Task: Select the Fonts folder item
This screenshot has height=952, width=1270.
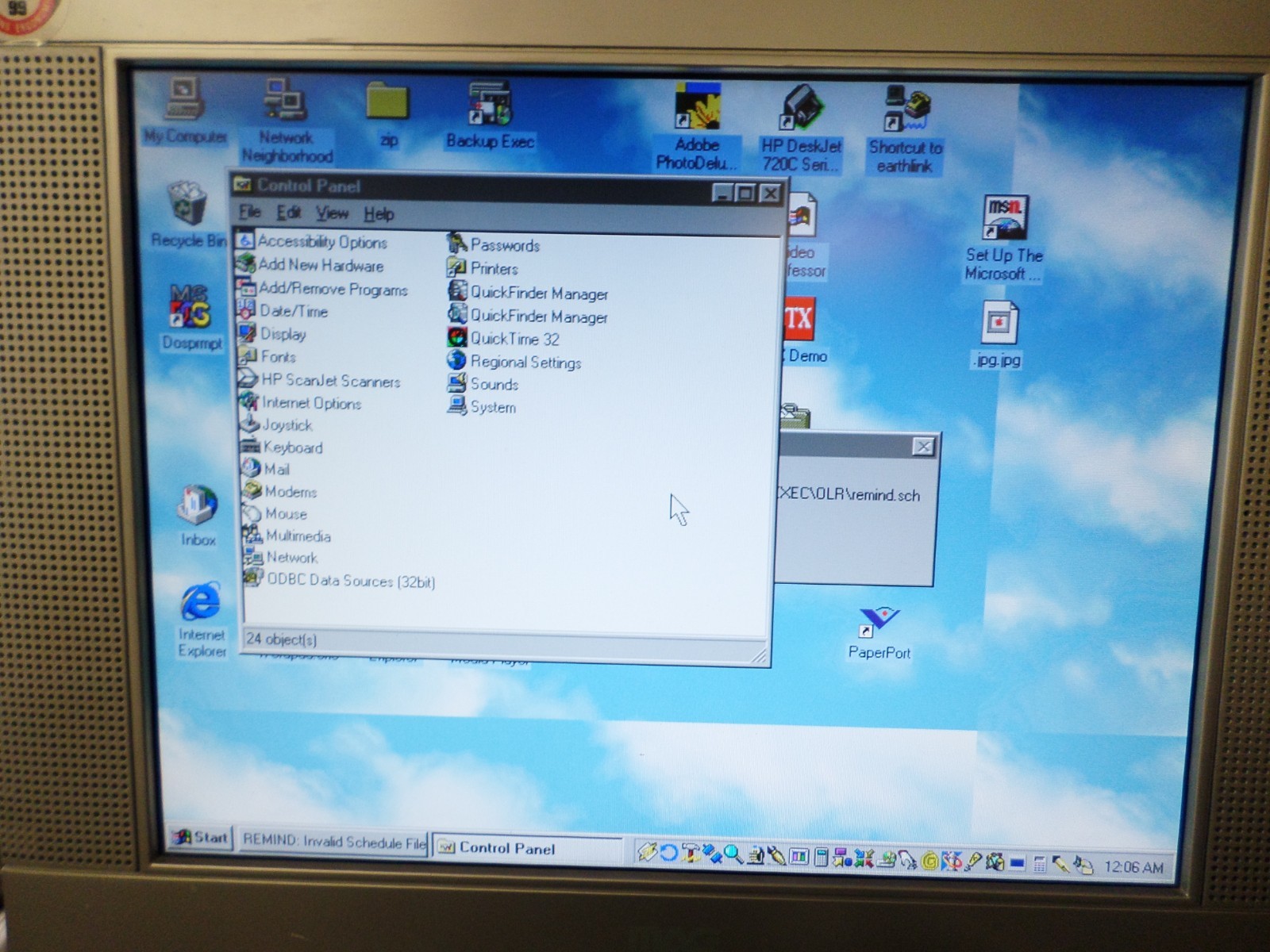Action: pyautogui.click(x=267, y=357)
